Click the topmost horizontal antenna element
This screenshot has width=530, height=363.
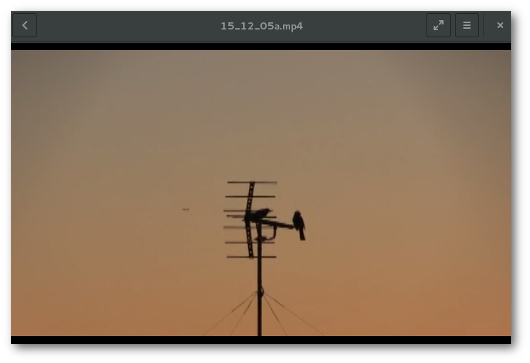tap(252, 183)
